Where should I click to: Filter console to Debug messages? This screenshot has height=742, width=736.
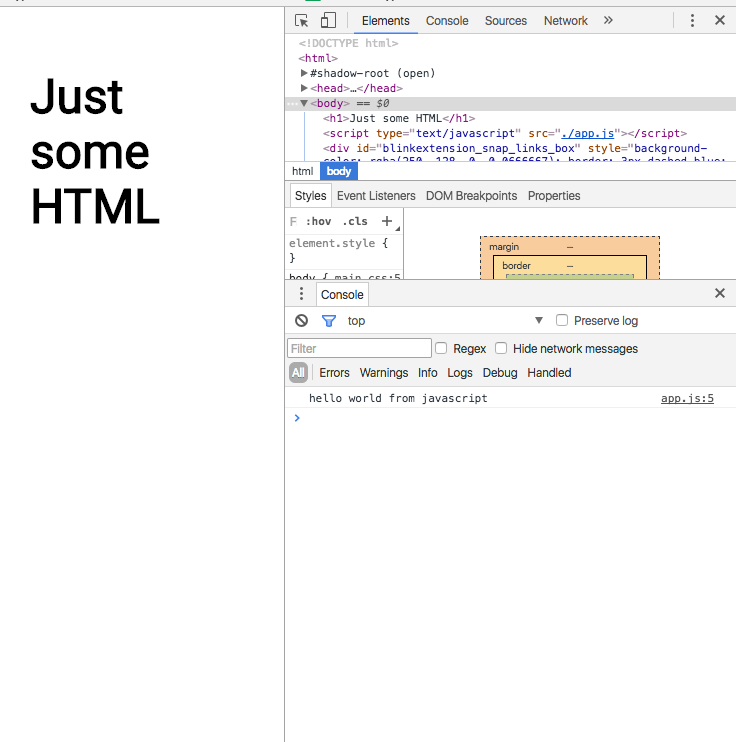(x=500, y=373)
